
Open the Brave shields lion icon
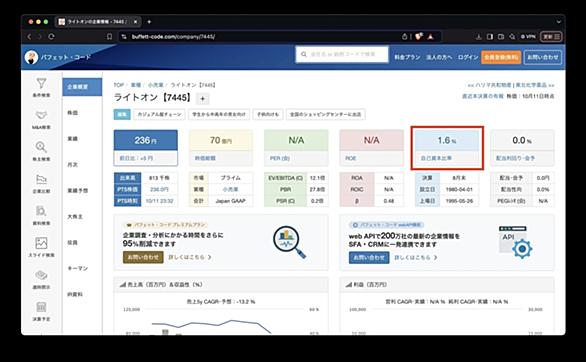point(419,36)
